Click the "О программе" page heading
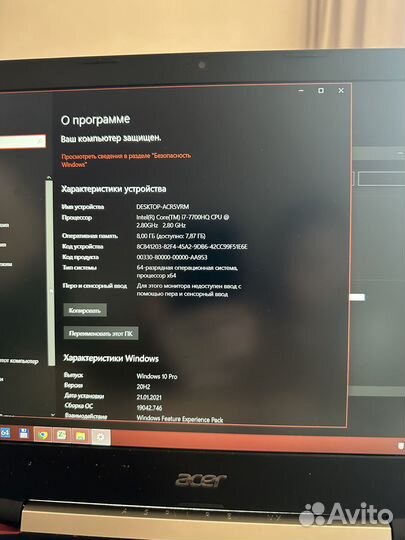Viewport: 405px width, 540px height. [x=95, y=120]
